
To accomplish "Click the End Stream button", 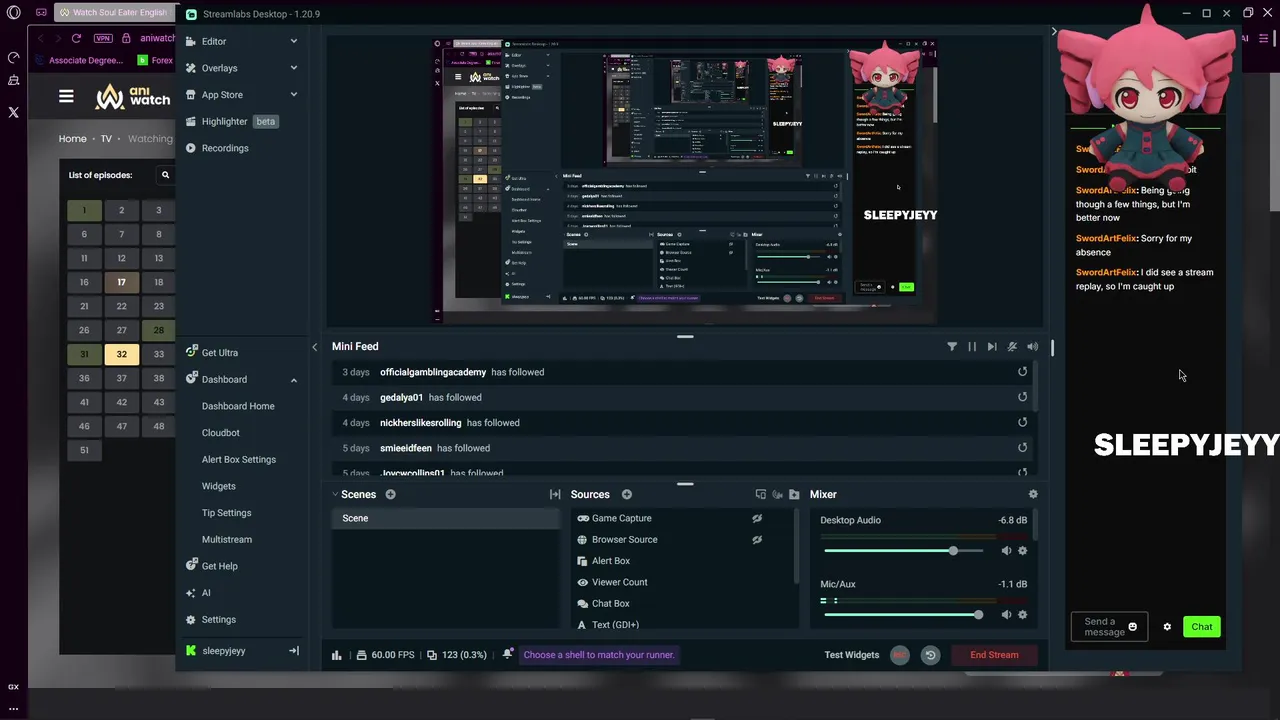I will (994, 655).
